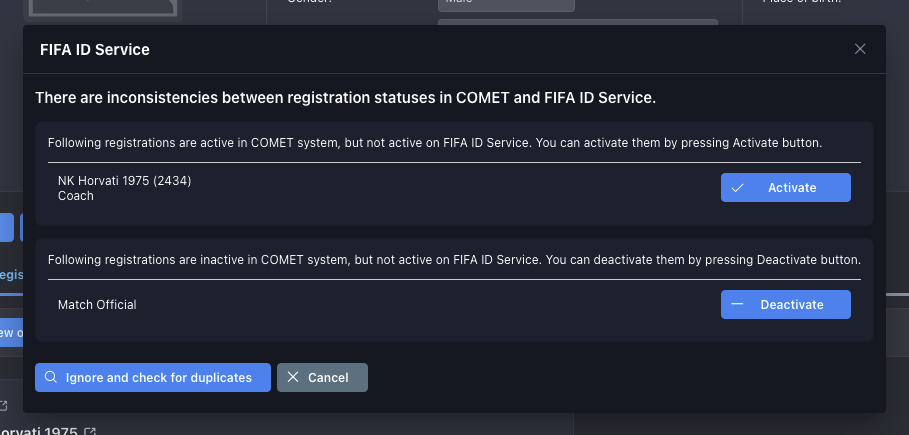Click external link icon at bottom-left edge

(x=3, y=405)
